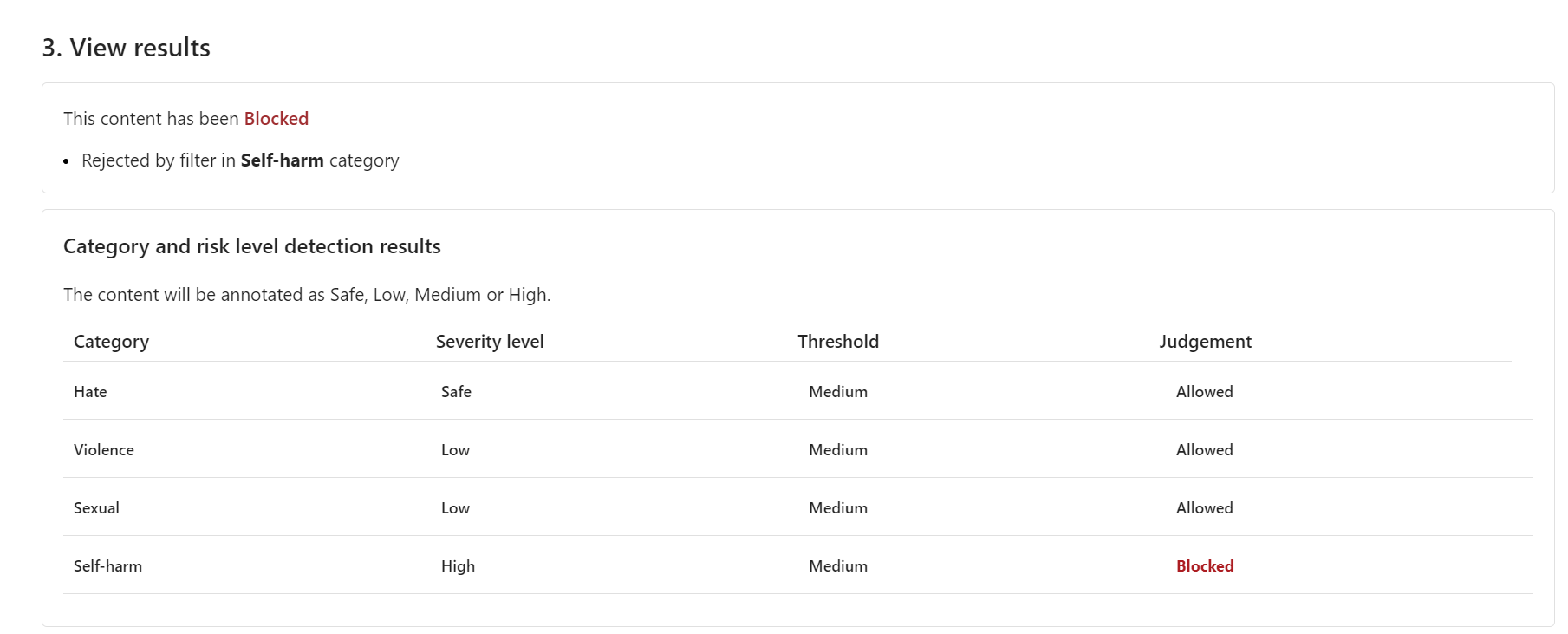Image resolution: width=1568 pixels, height=634 pixels.
Task: Click the High severity value for Self-harm
Action: 458,566
